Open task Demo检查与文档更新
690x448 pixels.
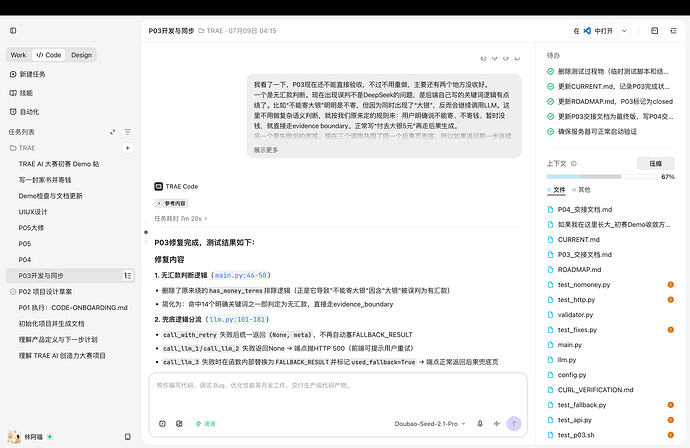[50, 196]
